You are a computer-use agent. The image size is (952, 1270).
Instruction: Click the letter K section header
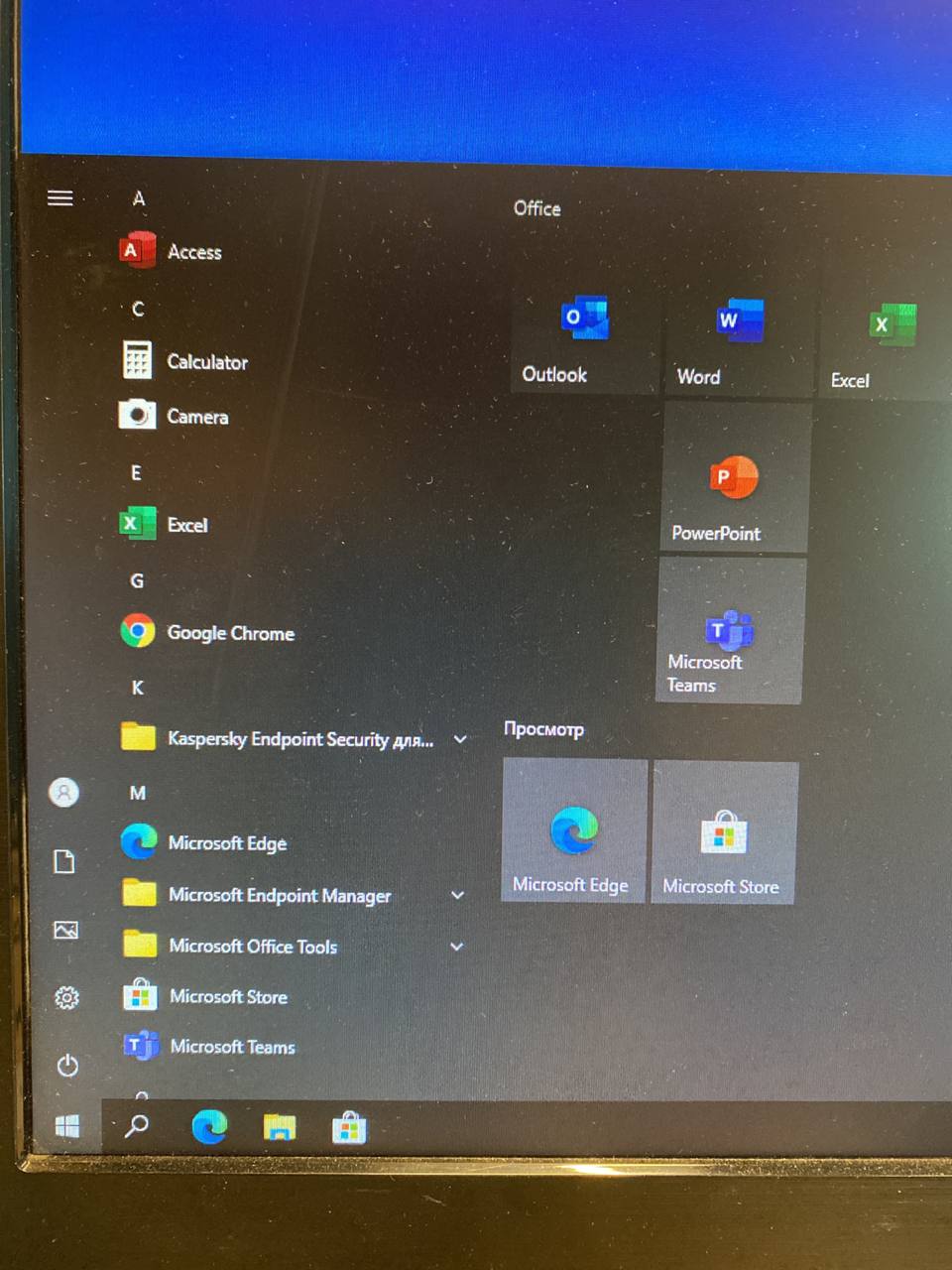click(138, 687)
